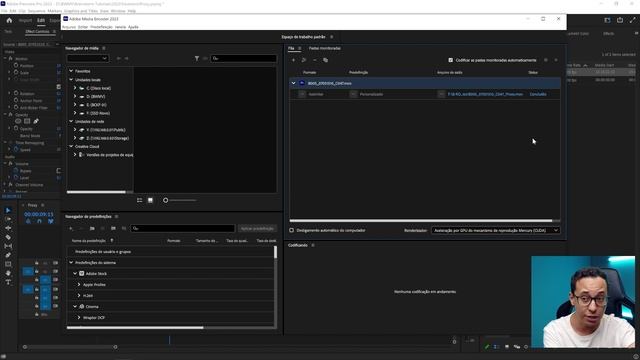Select the Type tool in Premiere toolbar
The height and width of the screenshot is (360, 640).
[8, 282]
